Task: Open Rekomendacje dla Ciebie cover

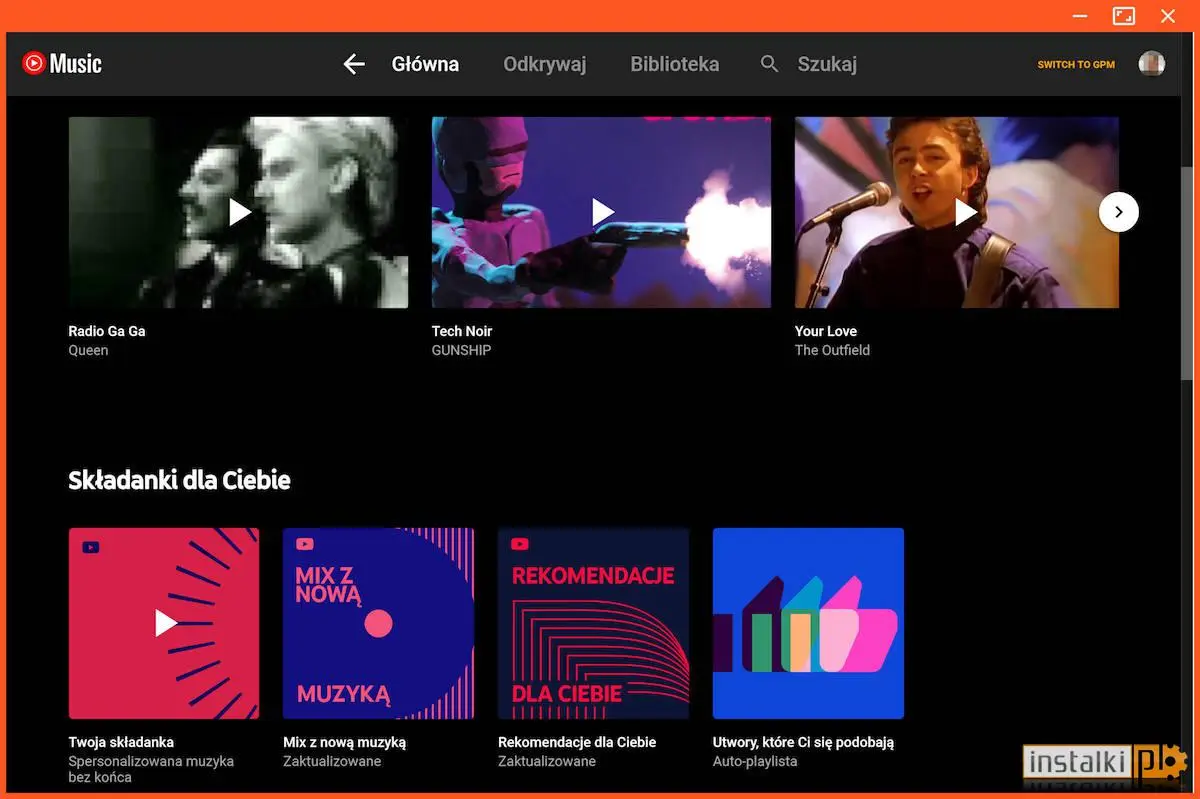Action: (594, 623)
